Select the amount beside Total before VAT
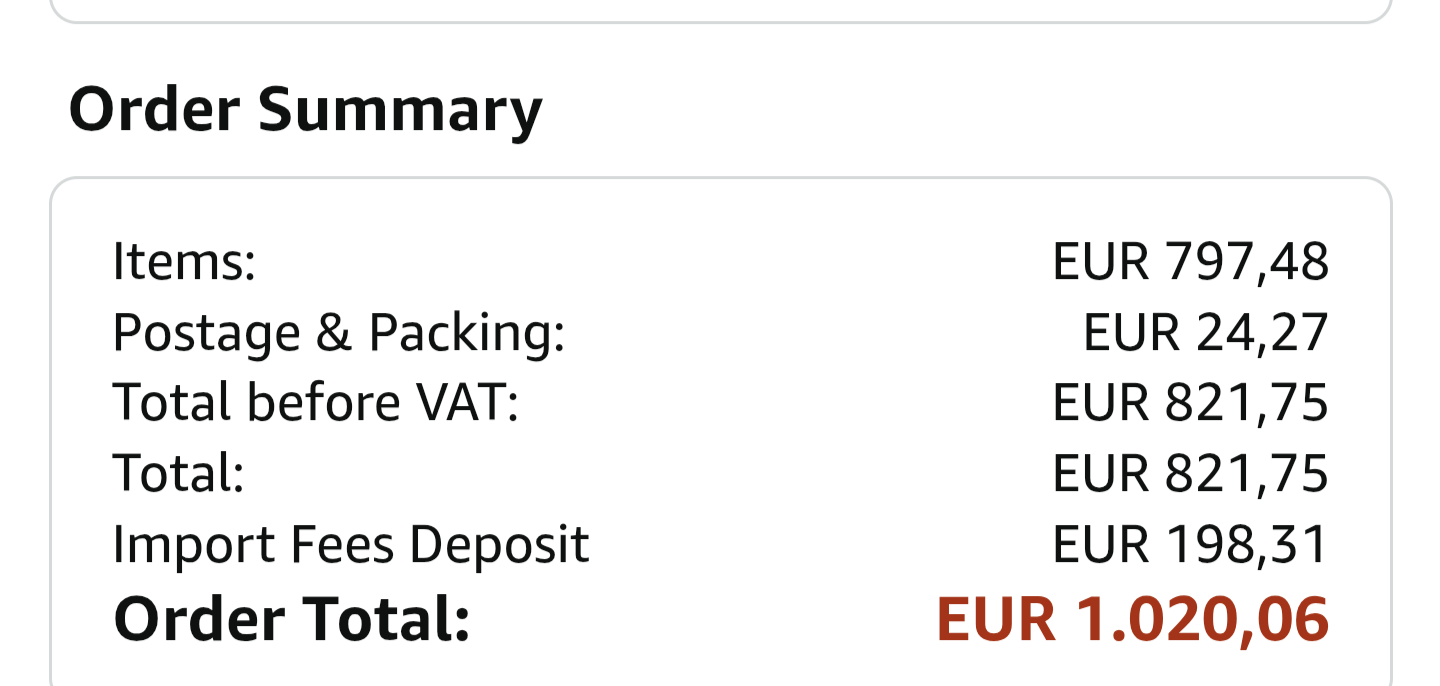The image size is (1440, 686). [1190, 402]
